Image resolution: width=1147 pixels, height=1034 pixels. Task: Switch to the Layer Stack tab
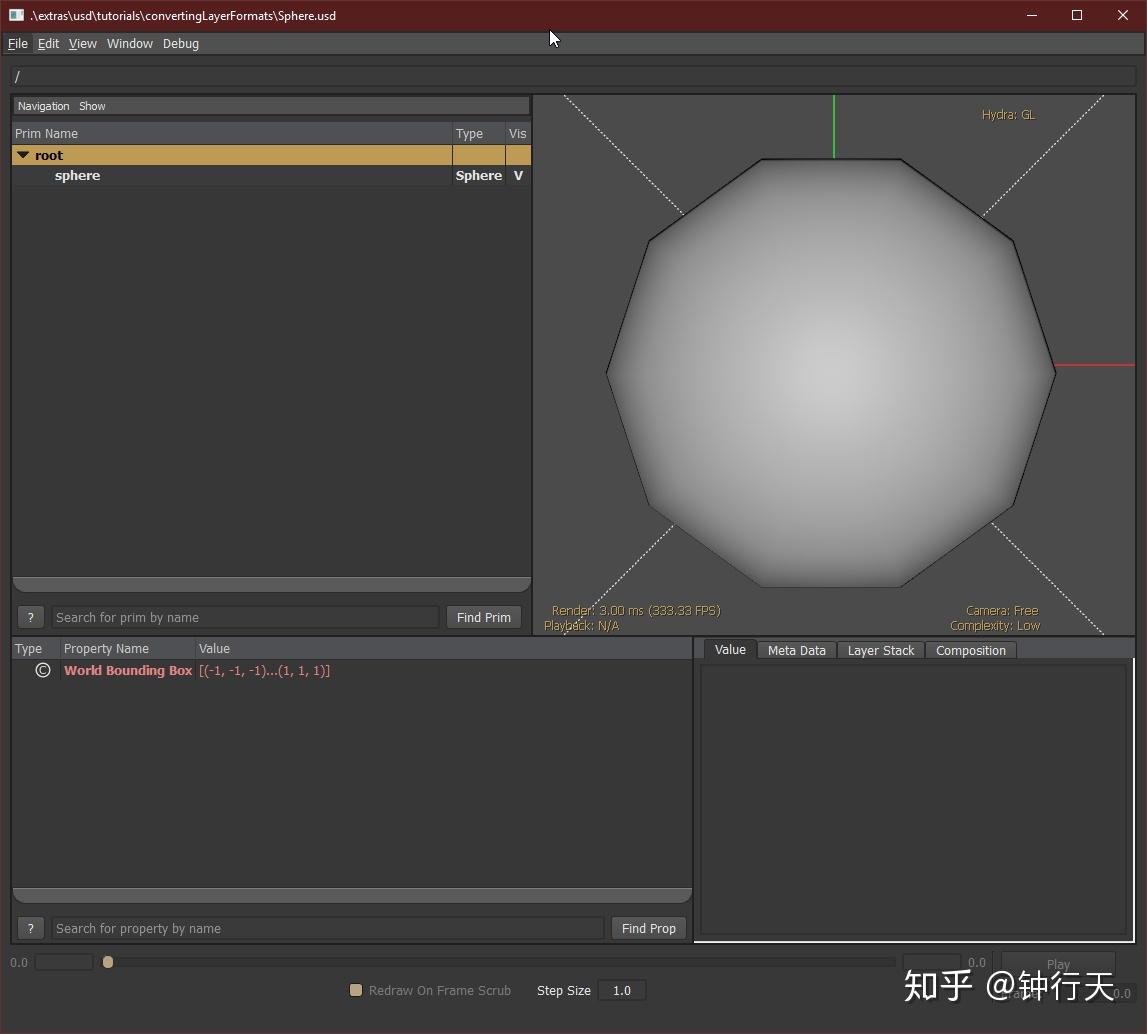point(881,650)
